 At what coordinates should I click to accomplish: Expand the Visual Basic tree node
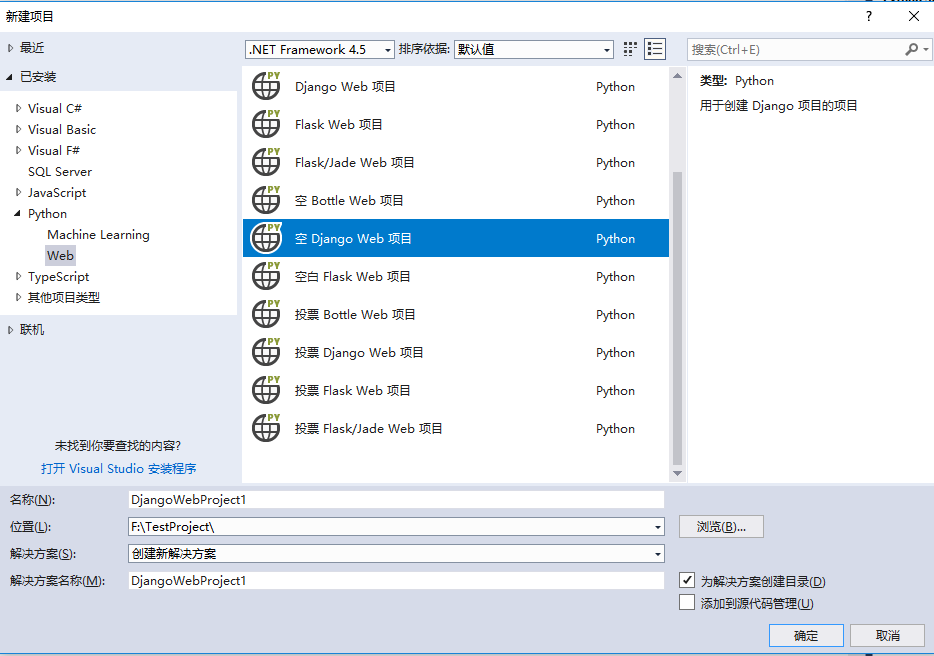click(18, 129)
